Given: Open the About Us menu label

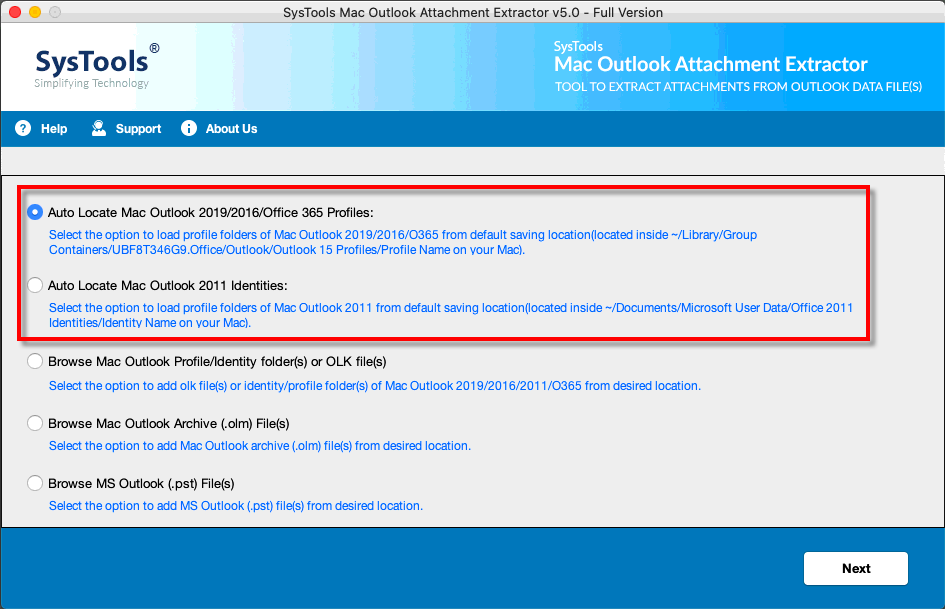Looking at the screenshot, I should tap(231, 128).
